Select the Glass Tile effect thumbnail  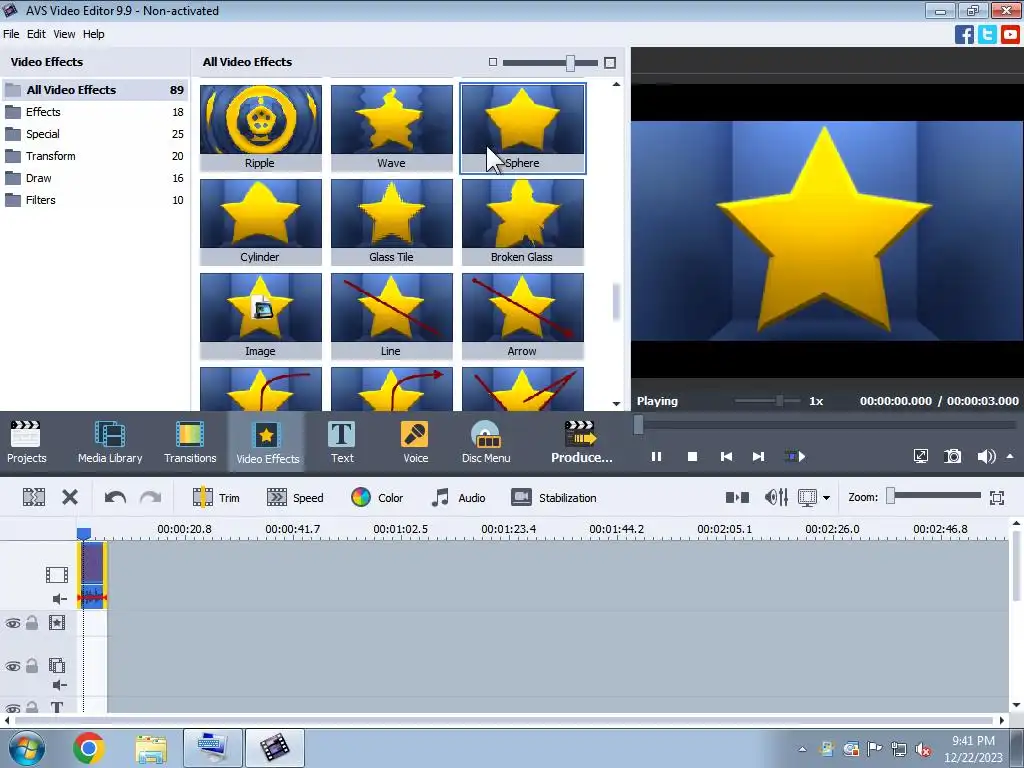[391, 222]
